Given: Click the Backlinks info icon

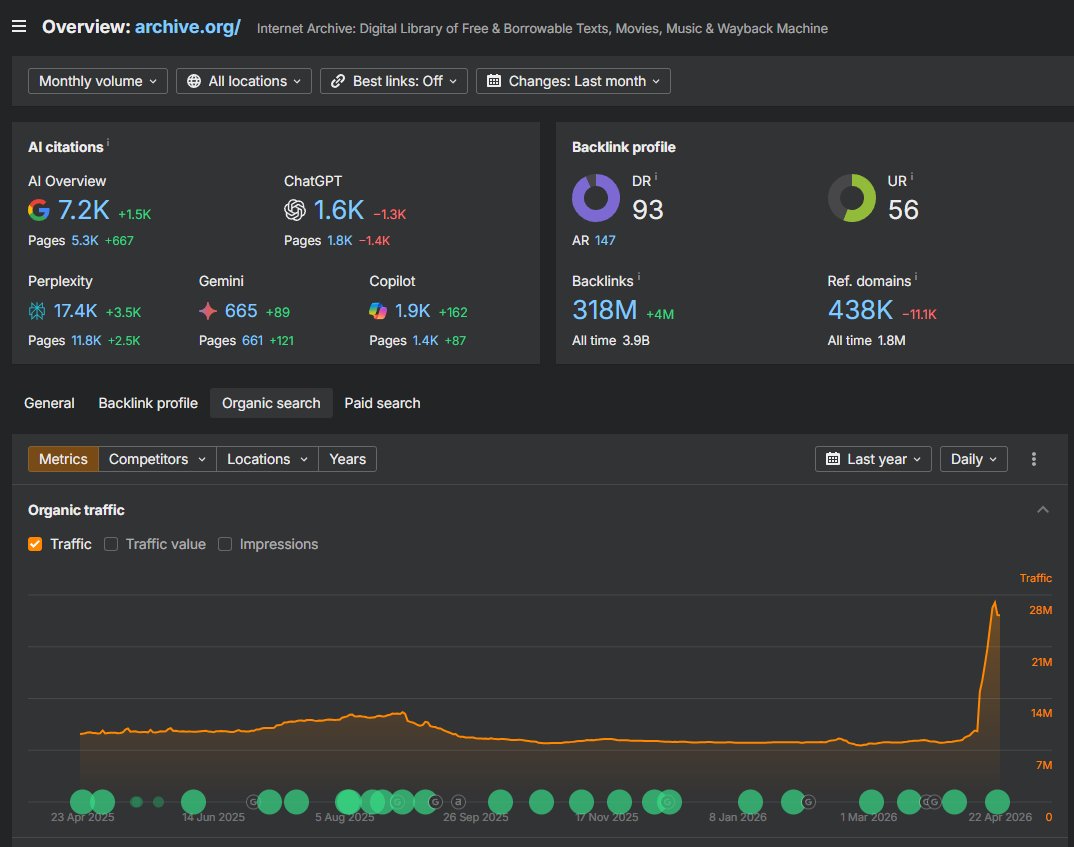Looking at the screenshot, I should [639, 277].
